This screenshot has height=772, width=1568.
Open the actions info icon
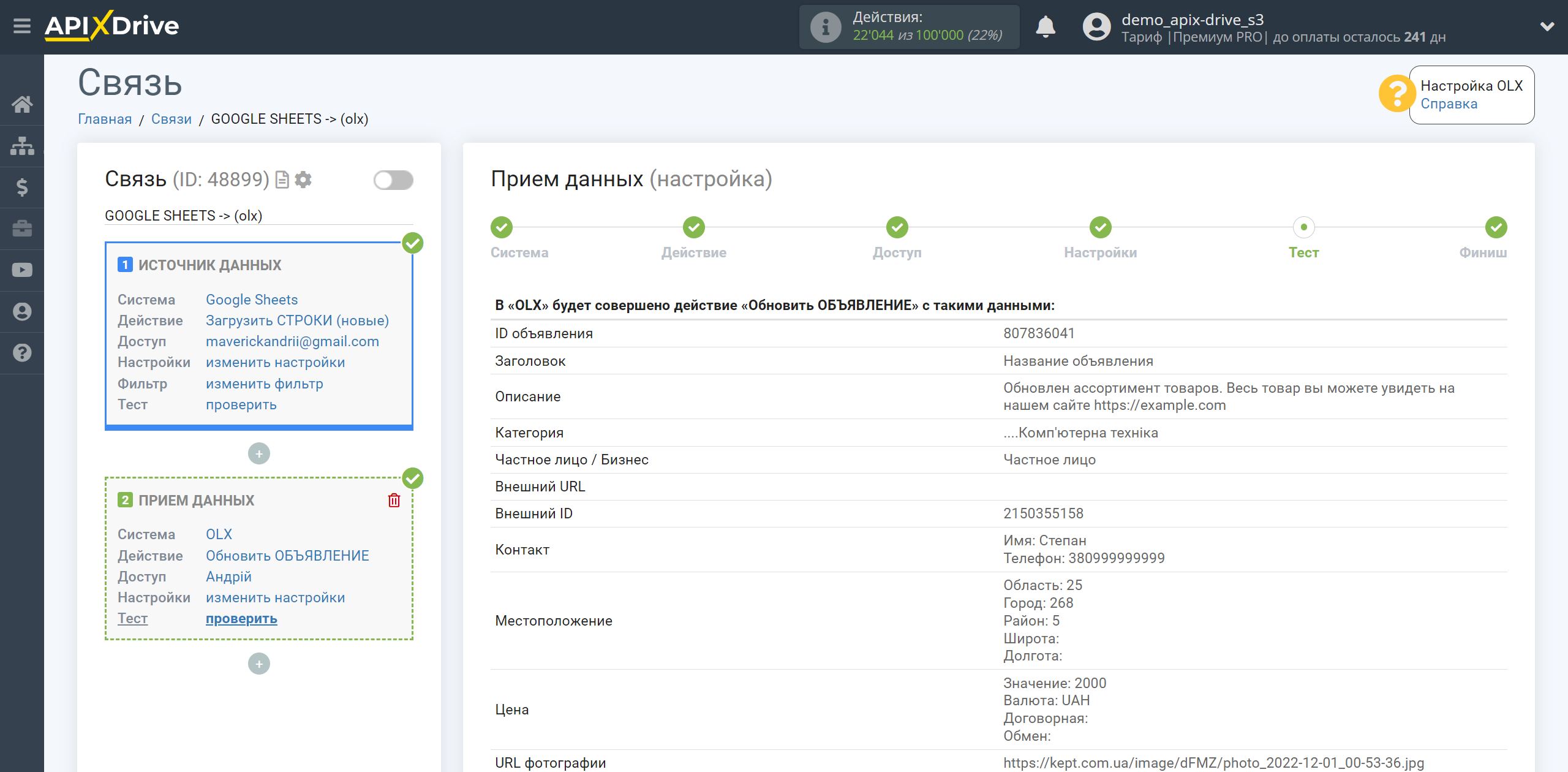tap(826, 27)
